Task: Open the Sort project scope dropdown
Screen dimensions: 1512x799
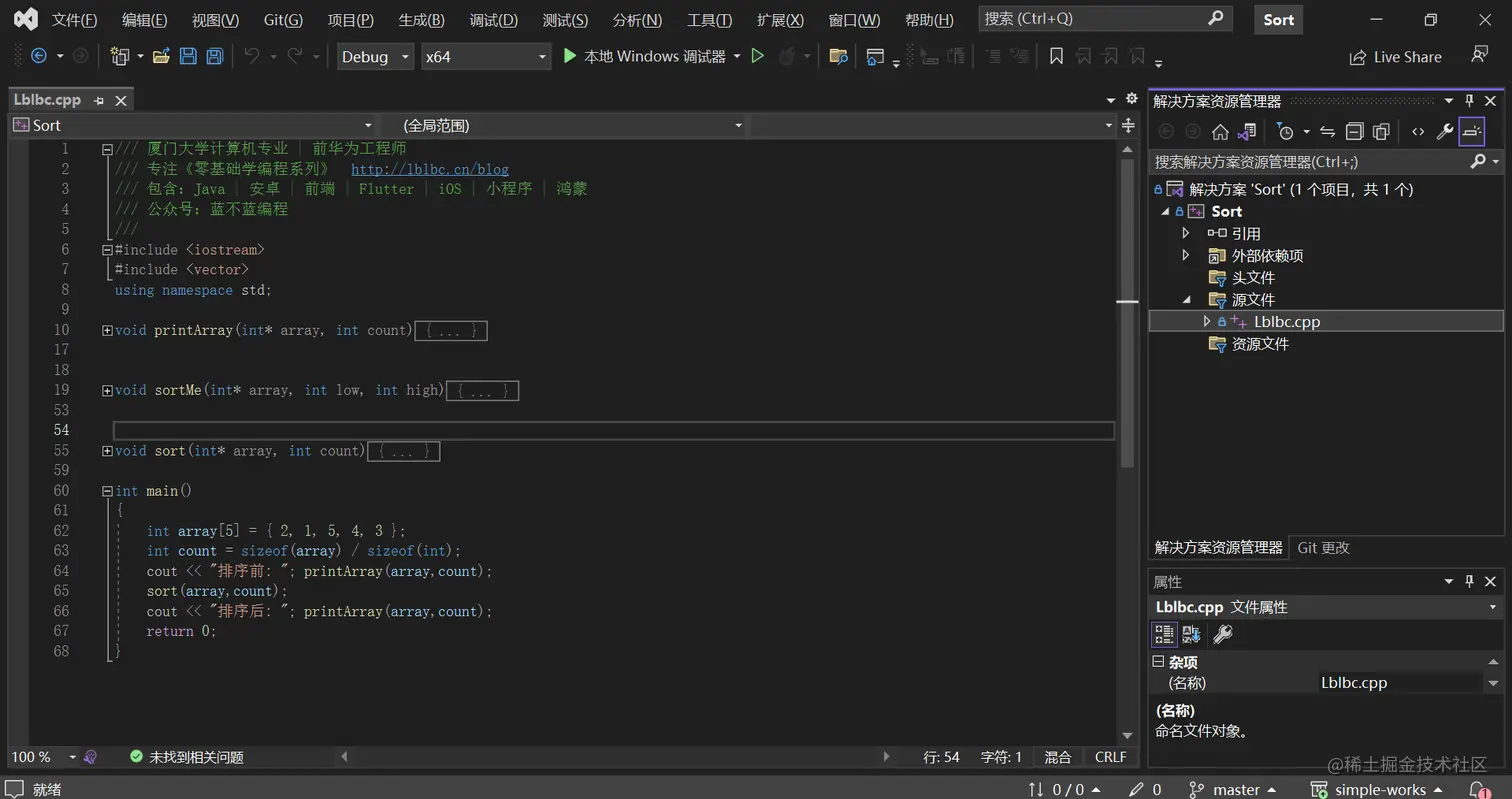Action: click(x=192, y=125)
